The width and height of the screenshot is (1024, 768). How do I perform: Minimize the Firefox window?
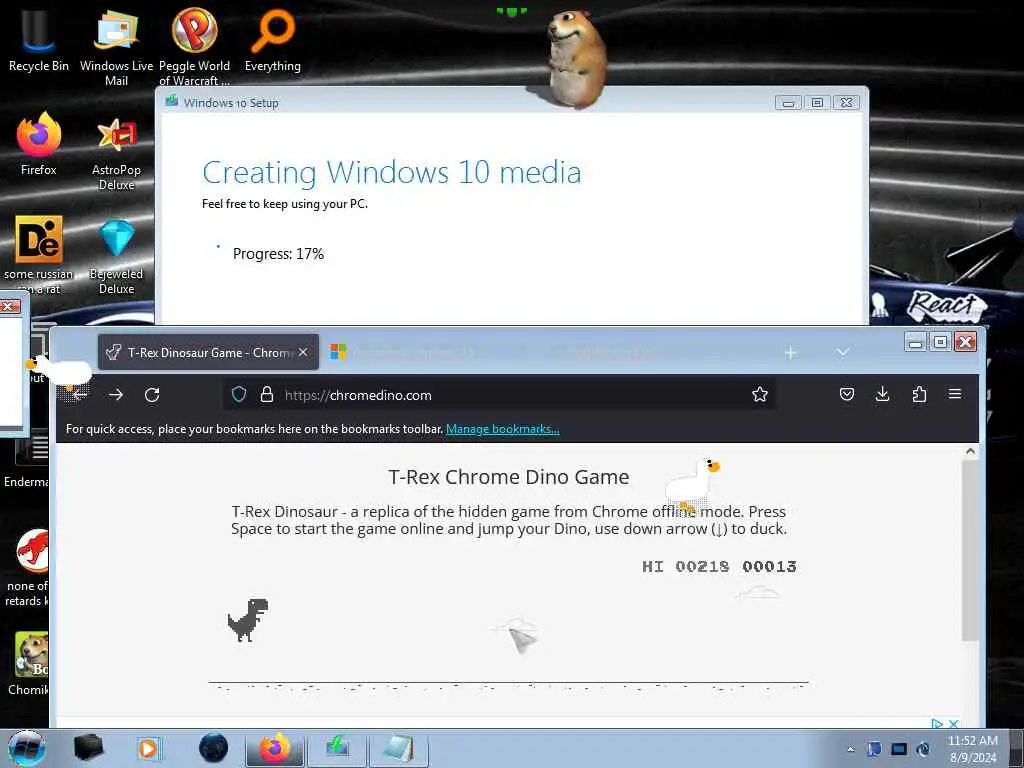(x=916, y=342)
